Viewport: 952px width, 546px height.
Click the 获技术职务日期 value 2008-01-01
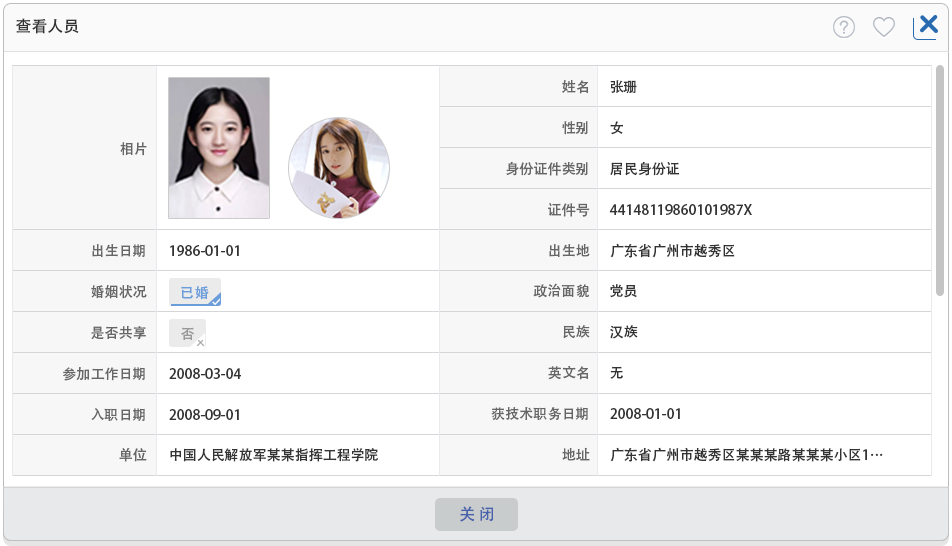(x=645, y=414)
